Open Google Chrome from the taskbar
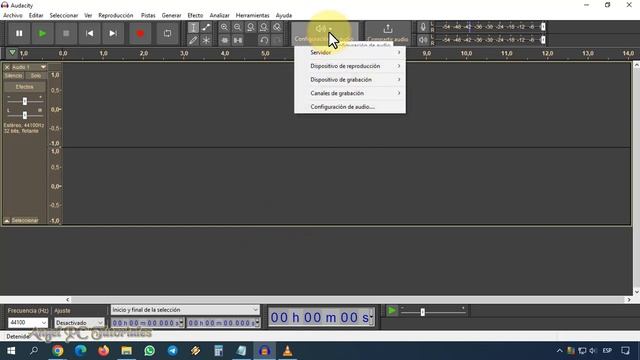Viewport: 640px width, 360px height. pyautogui.click(x=58, y=351)
